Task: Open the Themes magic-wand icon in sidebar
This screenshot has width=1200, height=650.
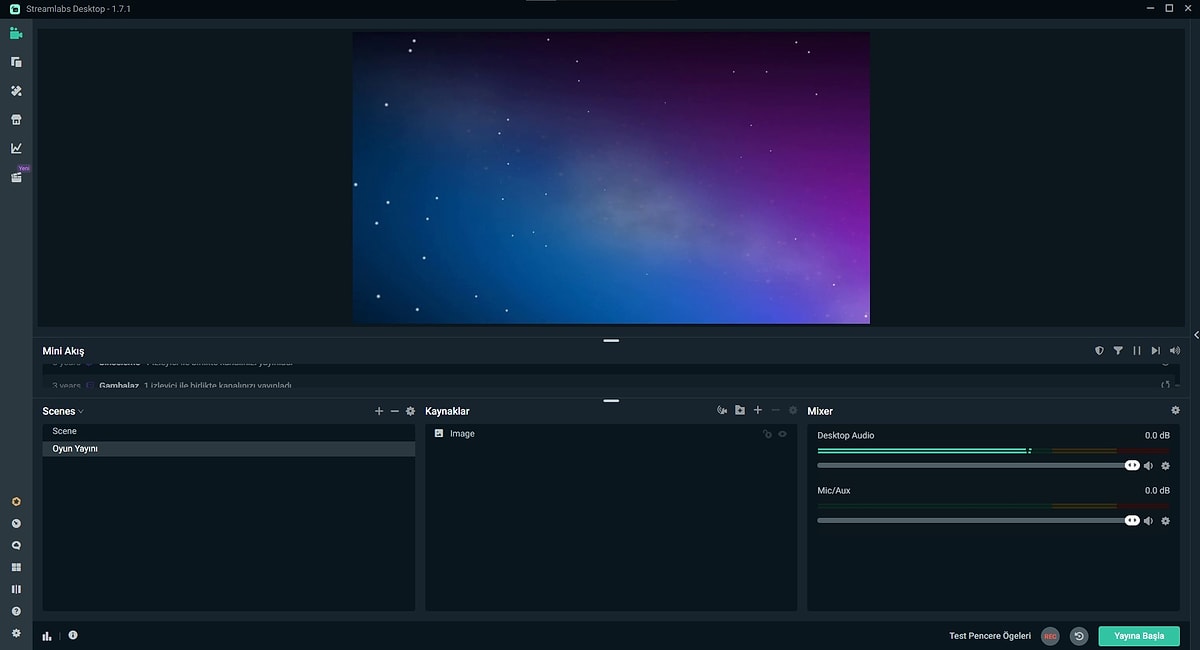Action: coord(15,90)
